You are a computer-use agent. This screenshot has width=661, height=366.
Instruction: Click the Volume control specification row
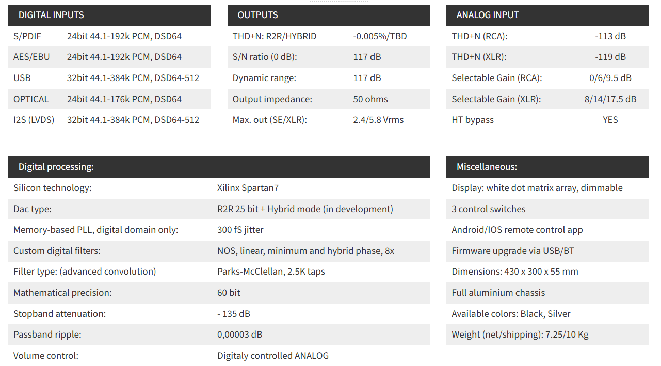click(219, 355)
